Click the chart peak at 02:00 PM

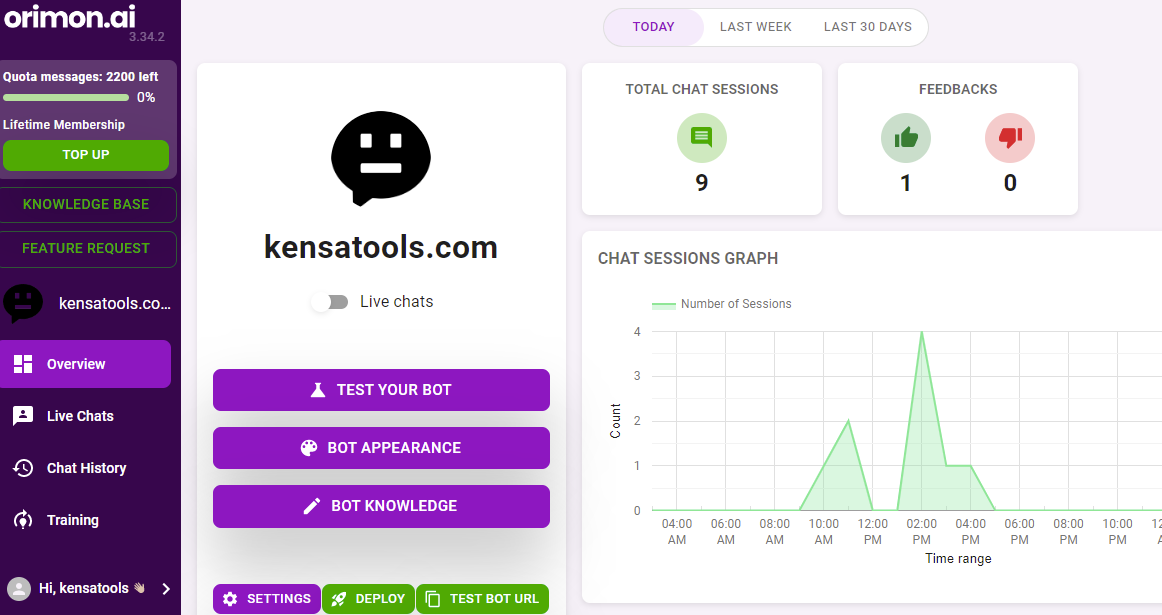(x=921, y=332)
